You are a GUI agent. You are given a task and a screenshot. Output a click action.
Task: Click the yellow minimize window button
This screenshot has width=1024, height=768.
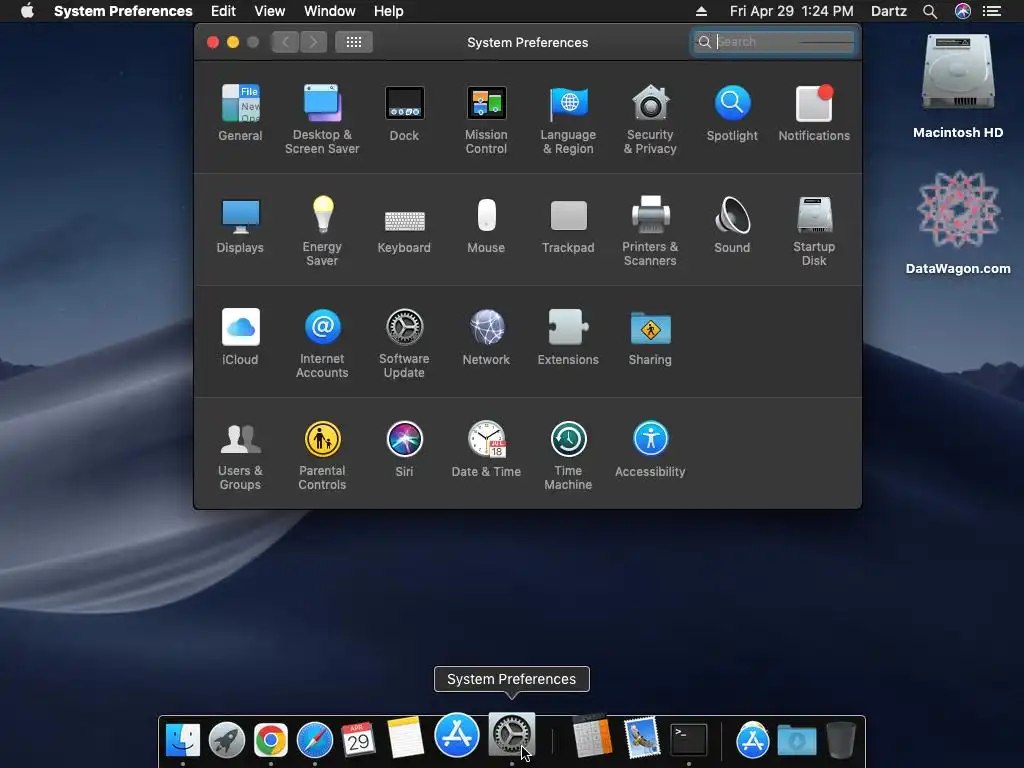coord(232,42)
